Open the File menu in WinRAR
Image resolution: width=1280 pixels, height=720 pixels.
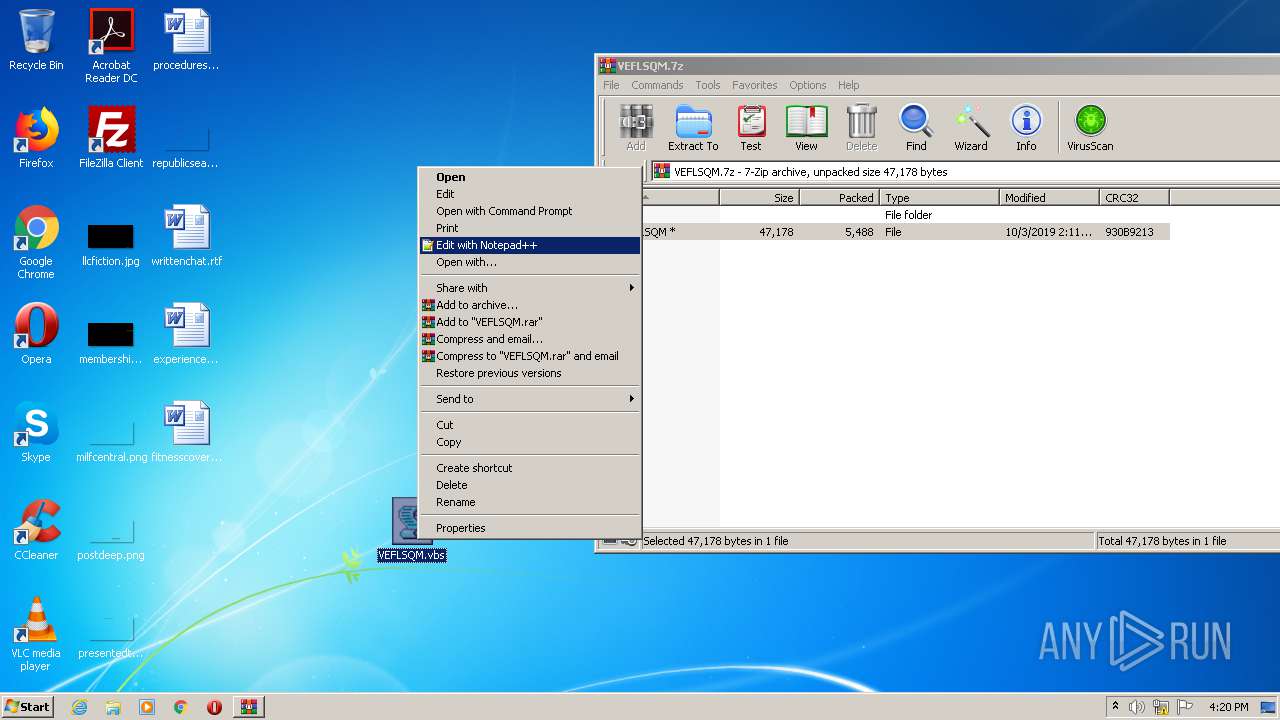[611, 85]
